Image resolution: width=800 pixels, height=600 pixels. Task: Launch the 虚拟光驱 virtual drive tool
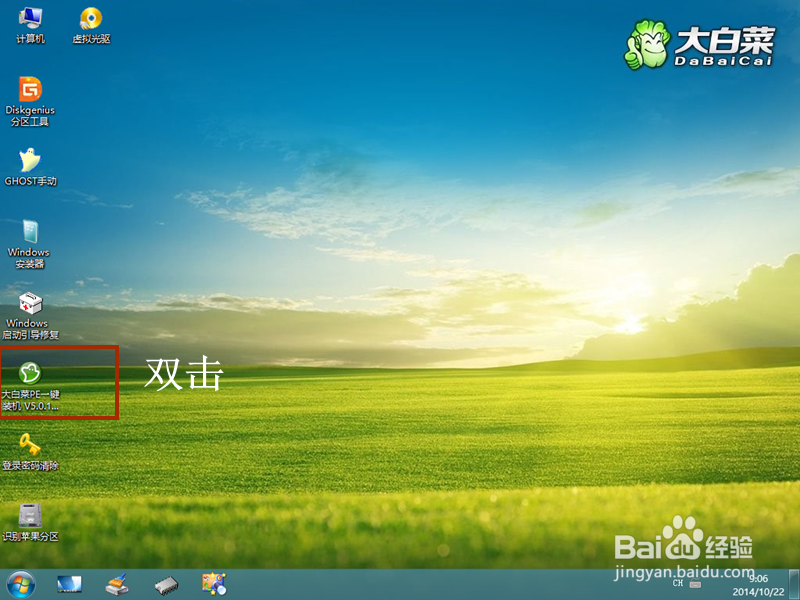[x=92, y=25]
